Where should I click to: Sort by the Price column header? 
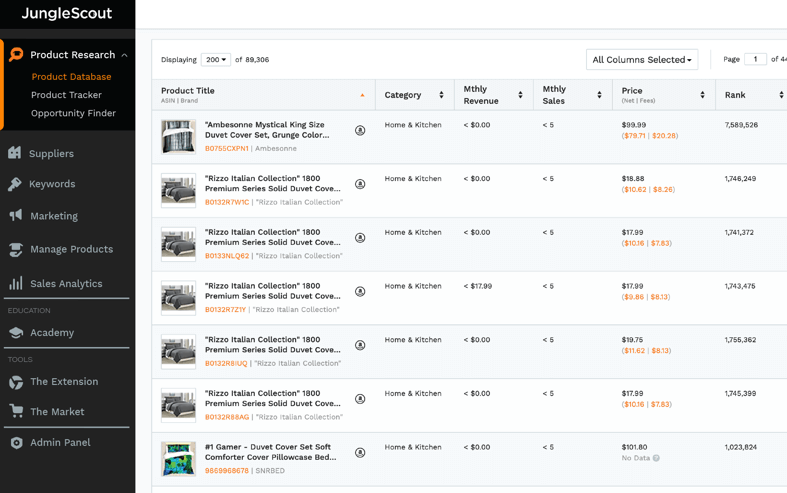(661, 95)
